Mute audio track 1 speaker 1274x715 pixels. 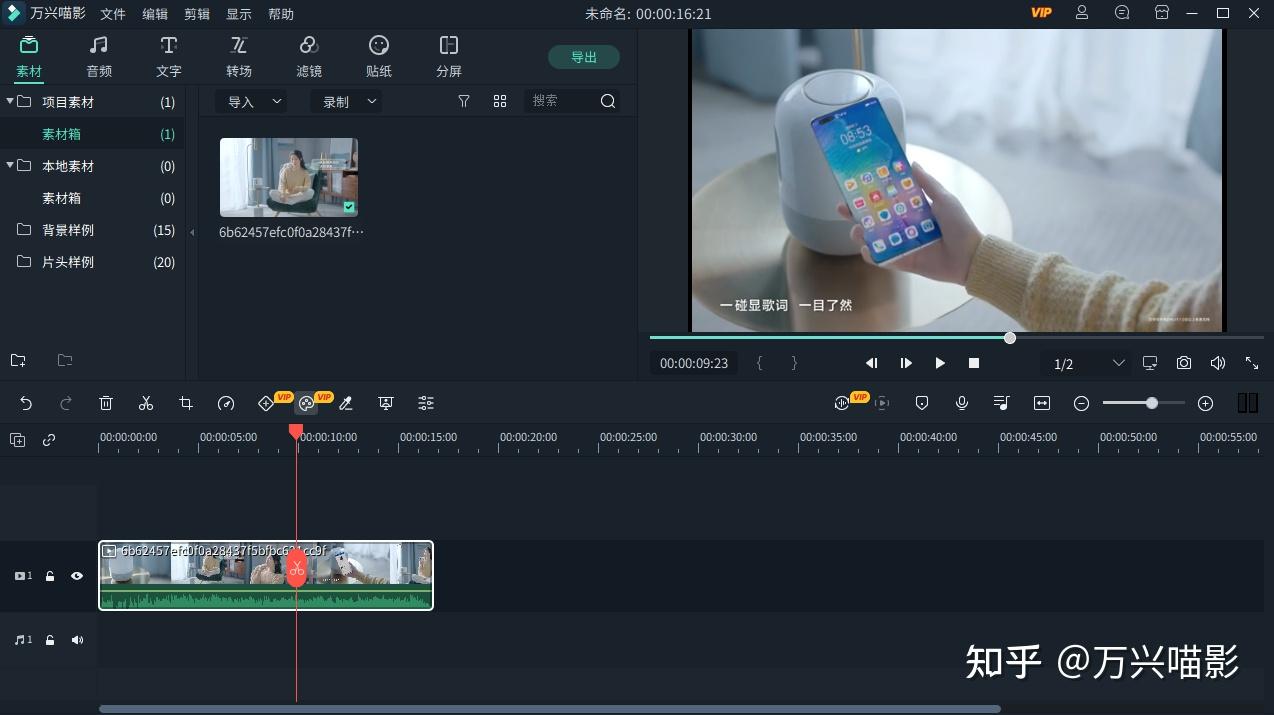coord(77,640)
